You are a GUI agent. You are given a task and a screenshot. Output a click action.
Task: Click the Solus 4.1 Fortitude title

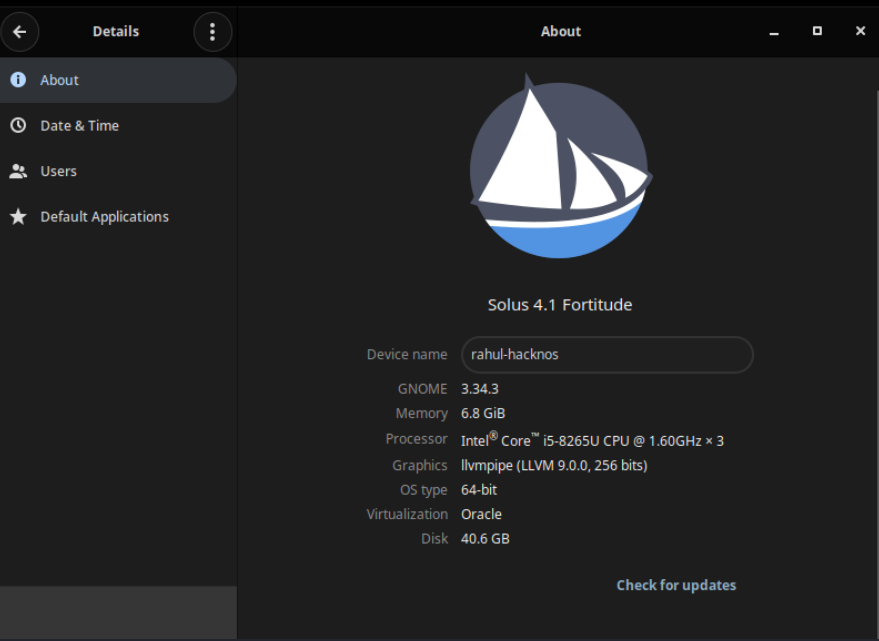pos(559,305)
